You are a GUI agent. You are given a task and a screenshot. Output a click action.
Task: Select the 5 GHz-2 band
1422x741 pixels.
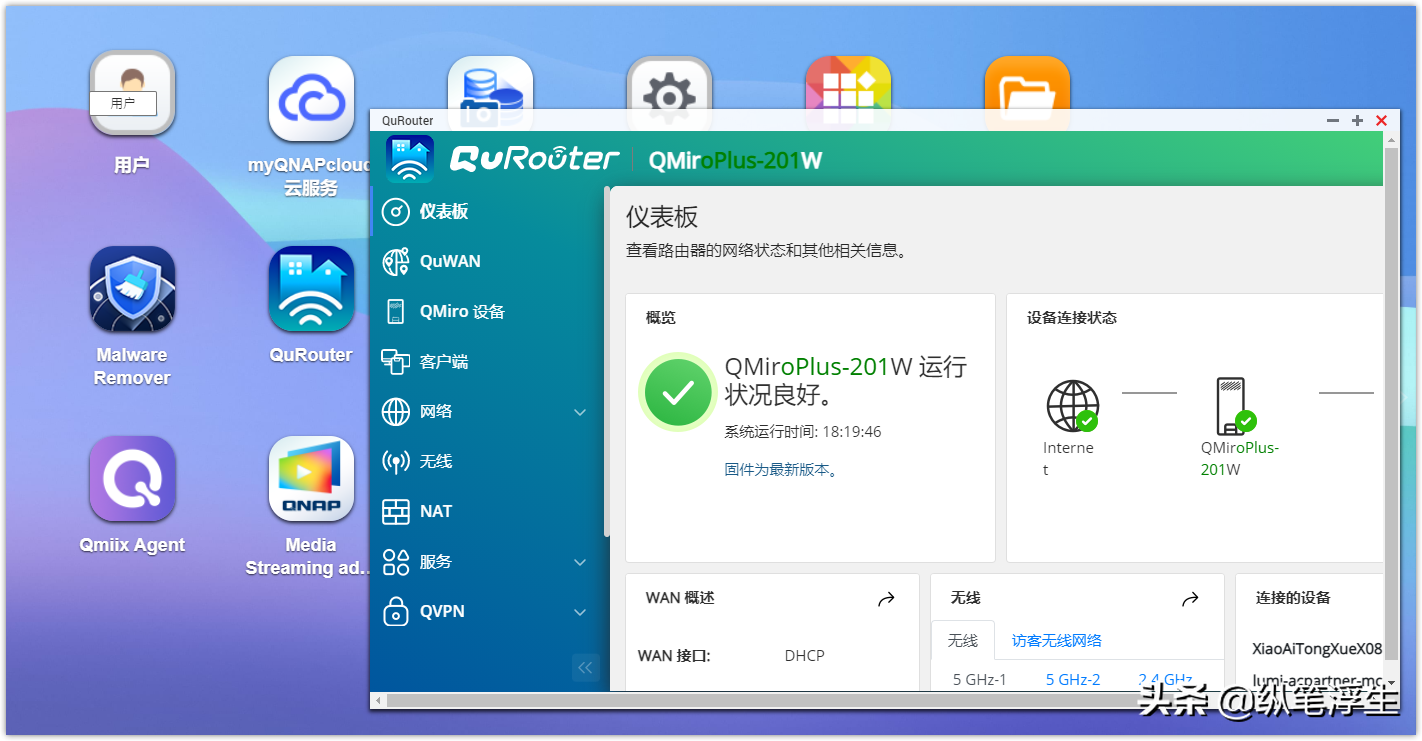click(1073, 680)
